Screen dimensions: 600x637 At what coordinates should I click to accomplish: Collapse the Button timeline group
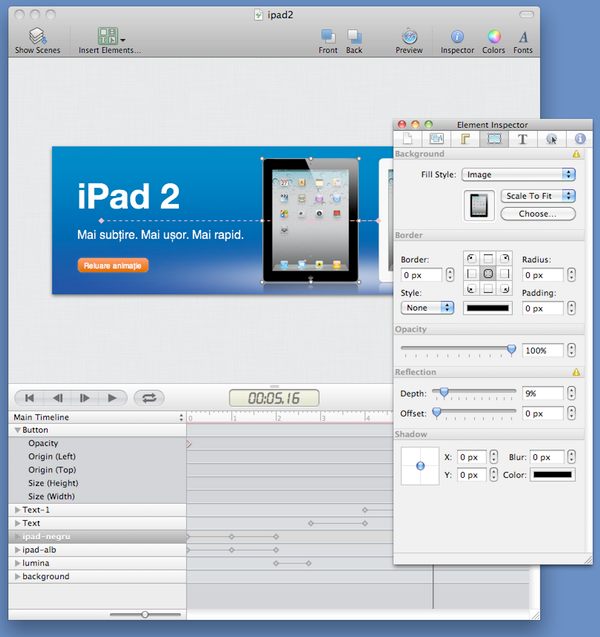coord(17,430)
